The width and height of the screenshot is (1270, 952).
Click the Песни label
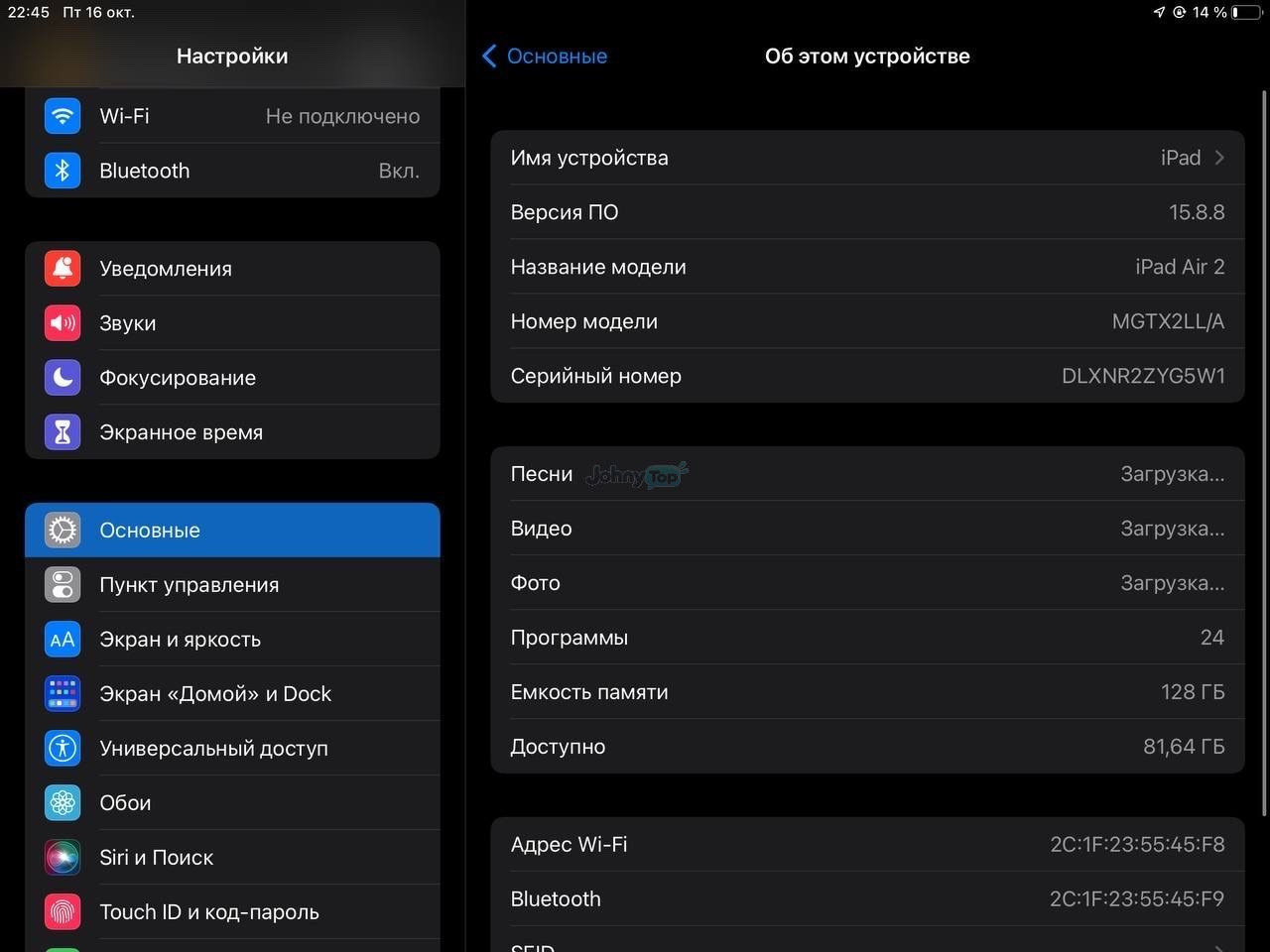[542, 474]
